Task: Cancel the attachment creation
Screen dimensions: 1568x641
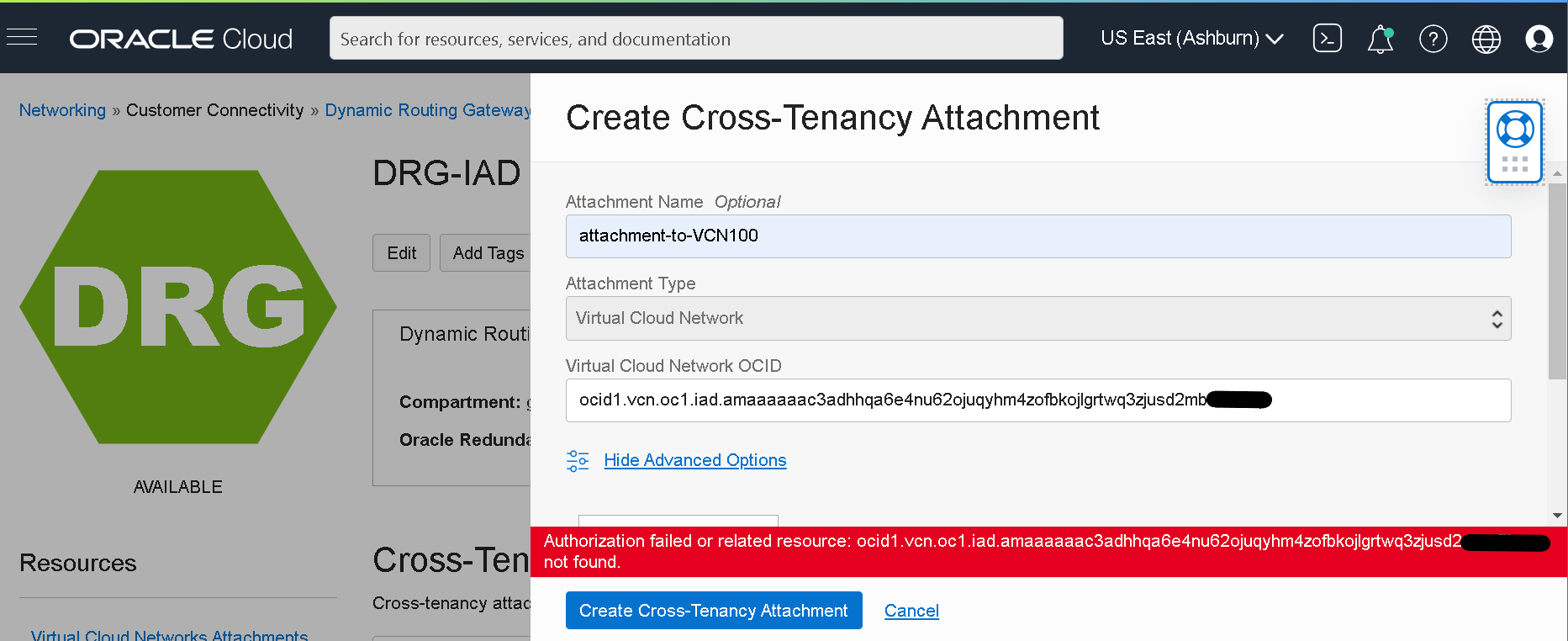Action: point(911,611)
